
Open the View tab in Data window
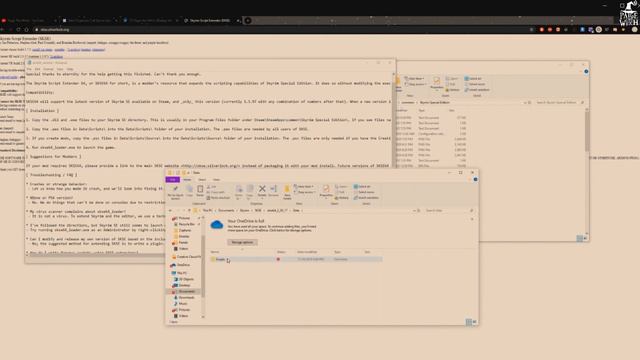(216, 180)
